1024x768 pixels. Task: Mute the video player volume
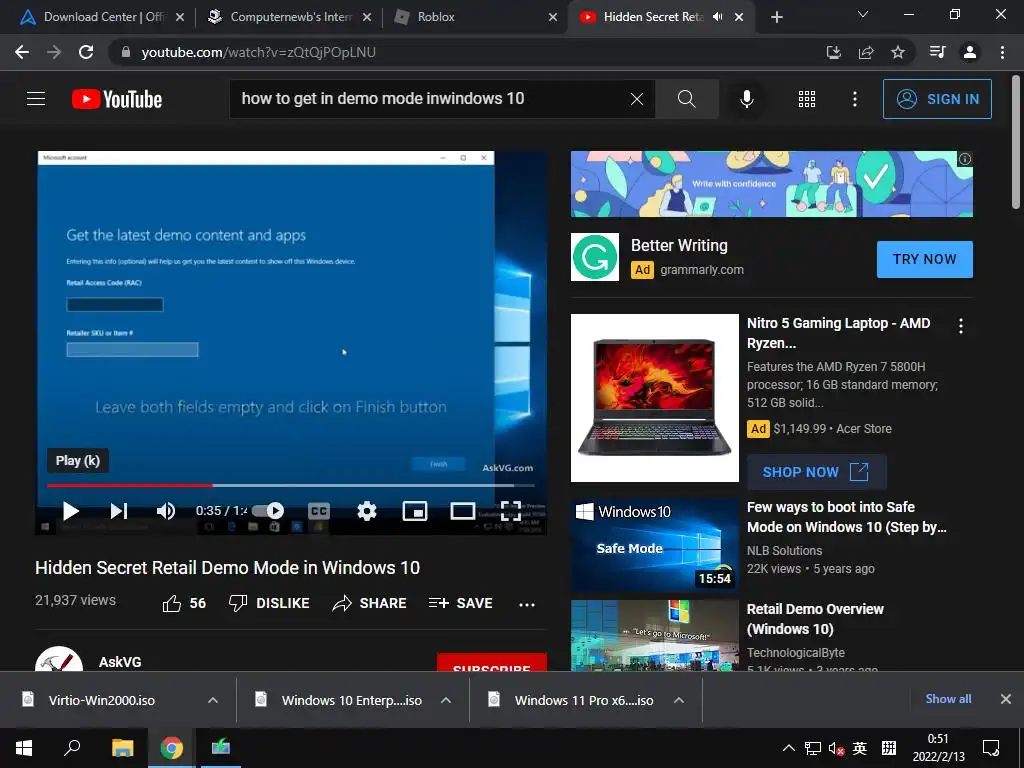pyautogui.click(x=166, y=511)
